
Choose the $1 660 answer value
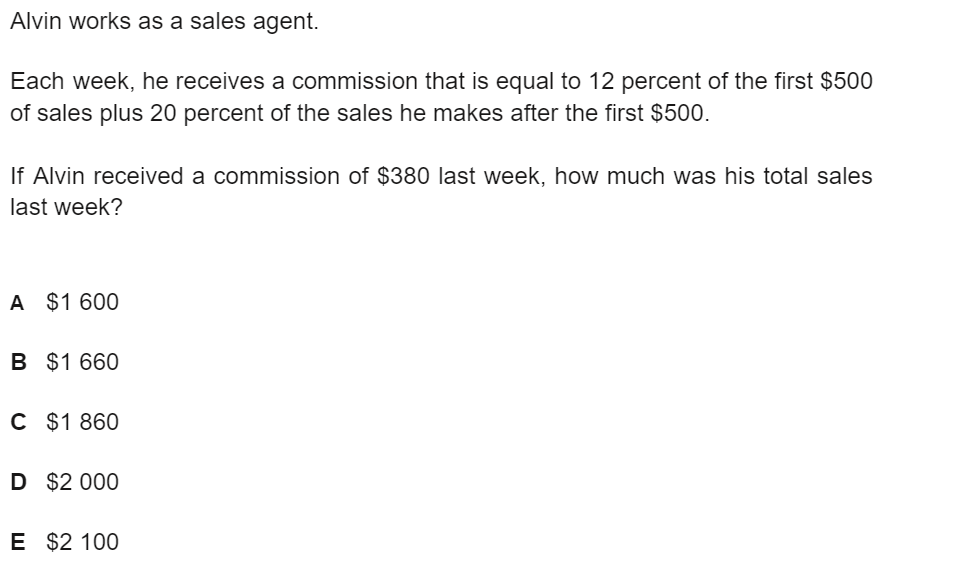click(x=82, y=362)
